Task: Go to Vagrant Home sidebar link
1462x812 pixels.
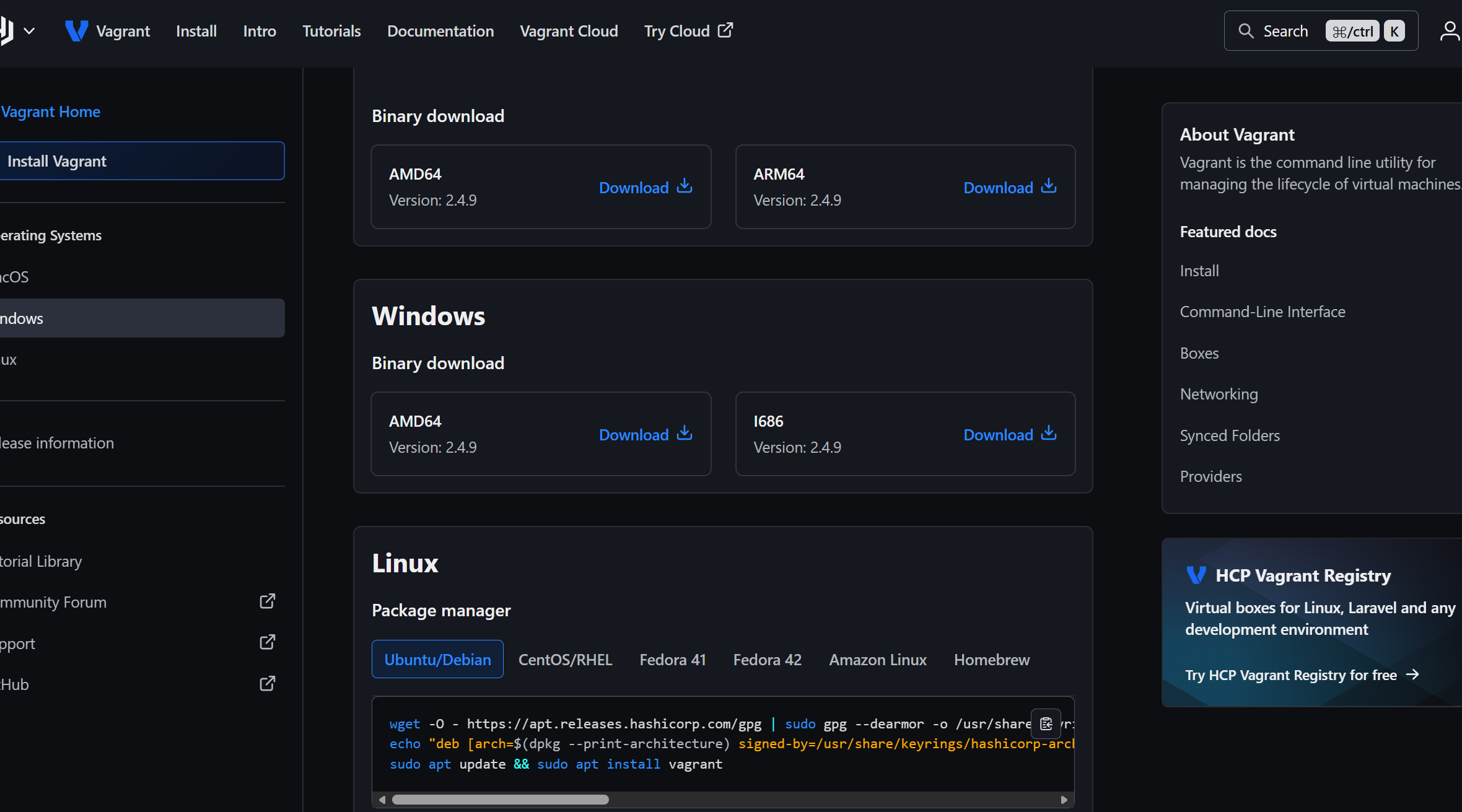Action: coord(51,111)
